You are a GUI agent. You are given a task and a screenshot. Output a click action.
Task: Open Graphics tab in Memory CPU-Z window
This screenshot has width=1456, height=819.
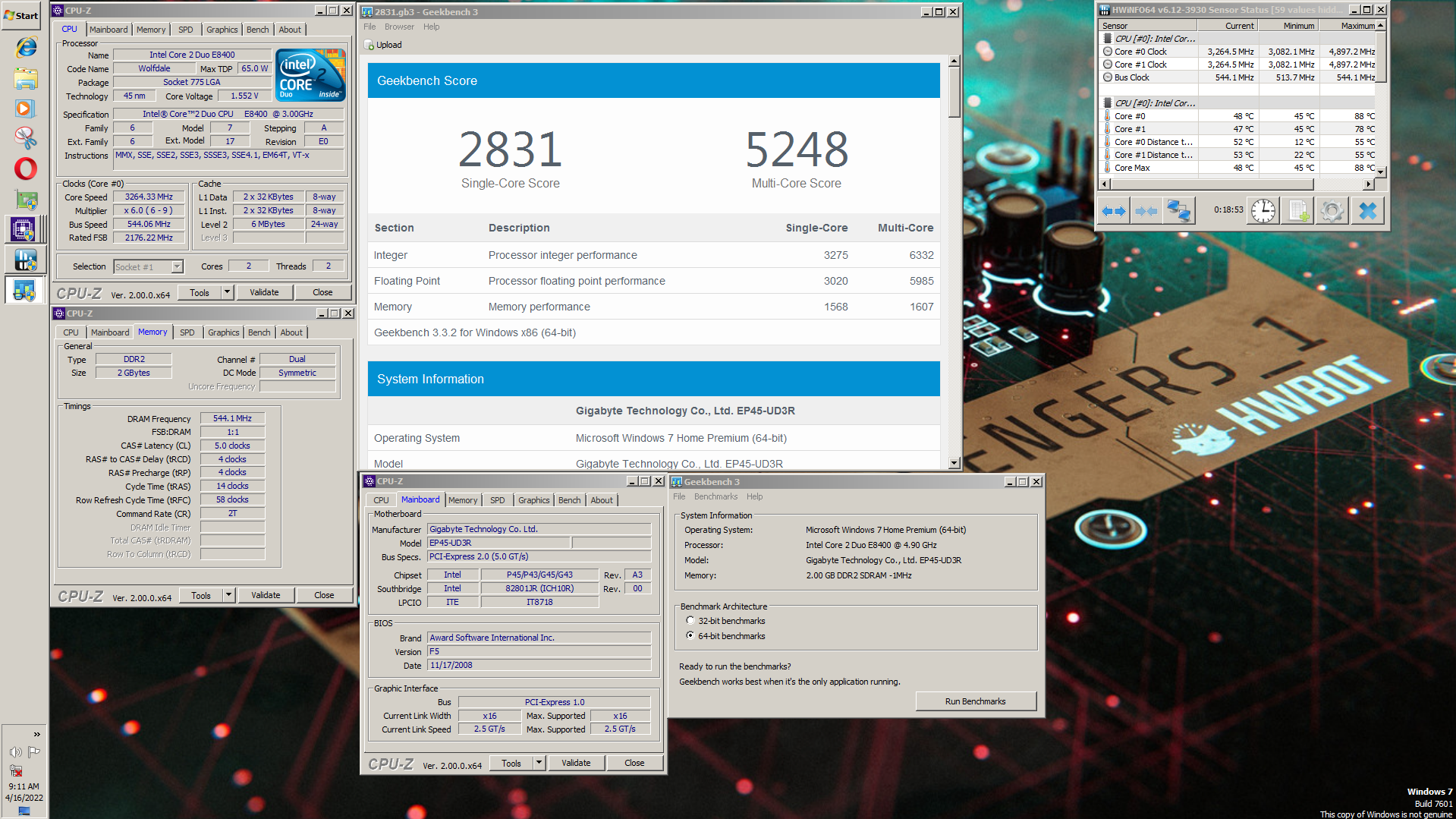click(x=224, y=332)
